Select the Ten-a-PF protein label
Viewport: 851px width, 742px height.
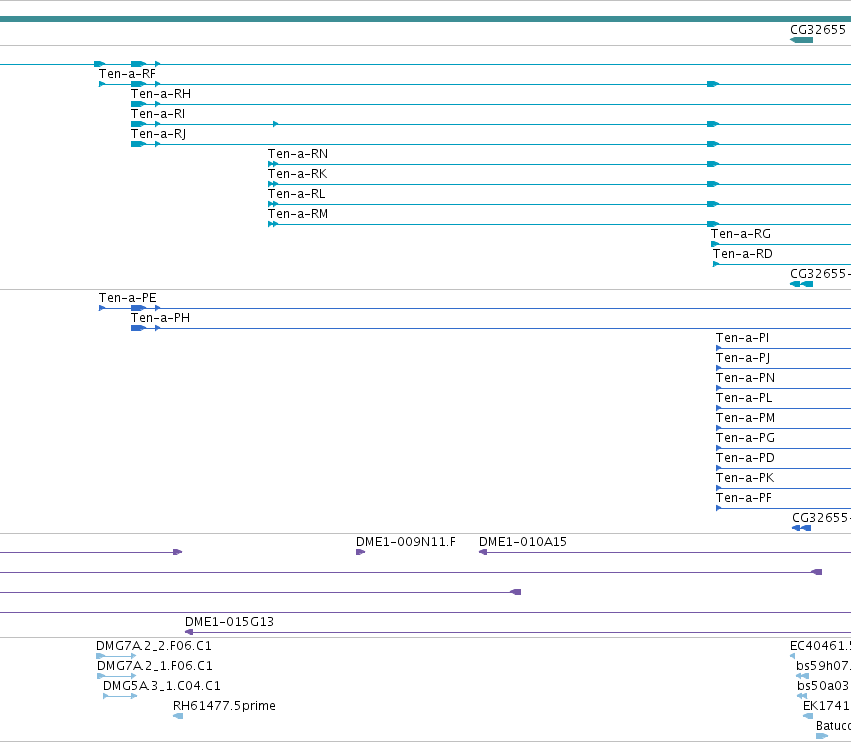pyautogui.click(x=744, y=498)
